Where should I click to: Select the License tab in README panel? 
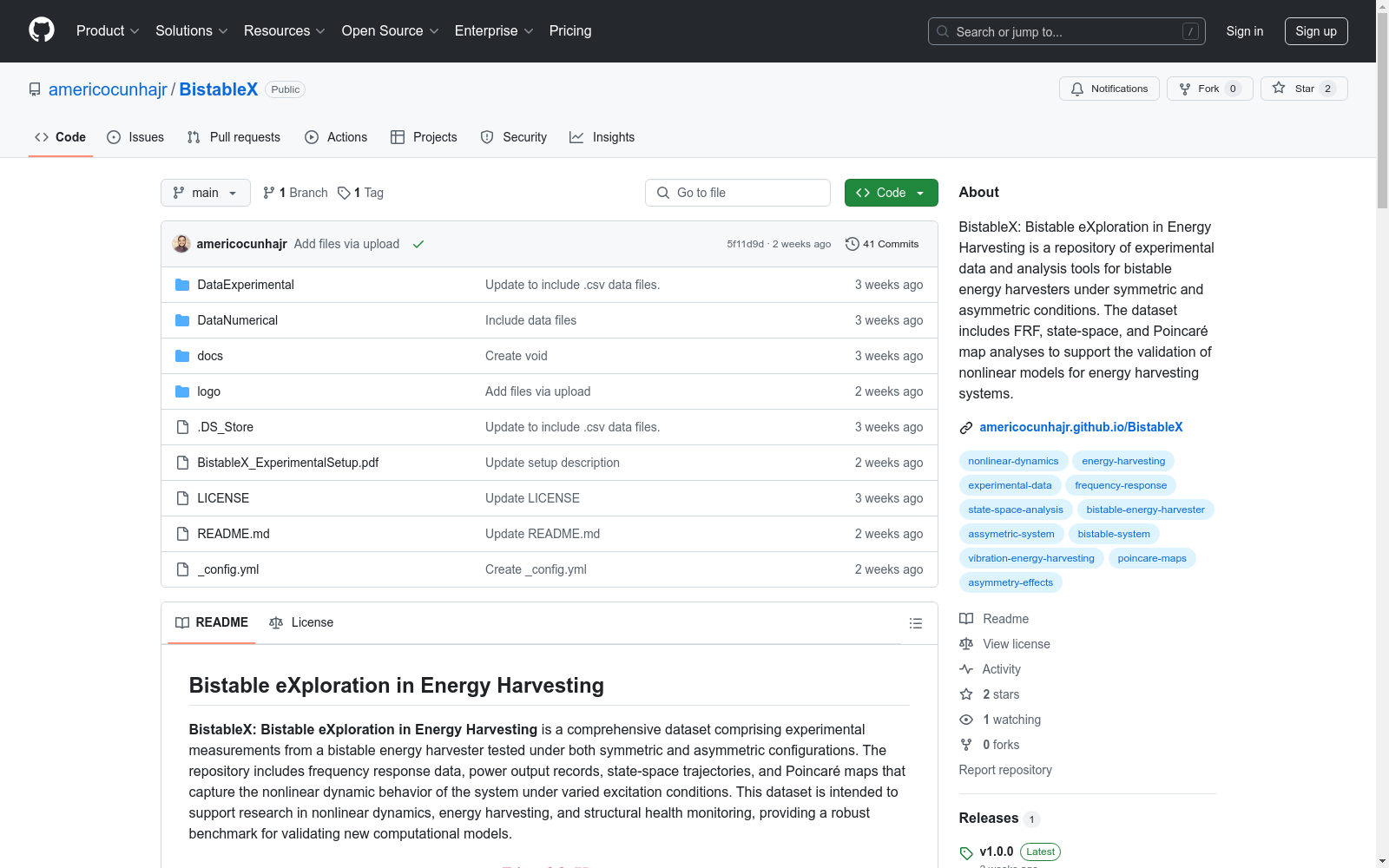click(301, 622)
